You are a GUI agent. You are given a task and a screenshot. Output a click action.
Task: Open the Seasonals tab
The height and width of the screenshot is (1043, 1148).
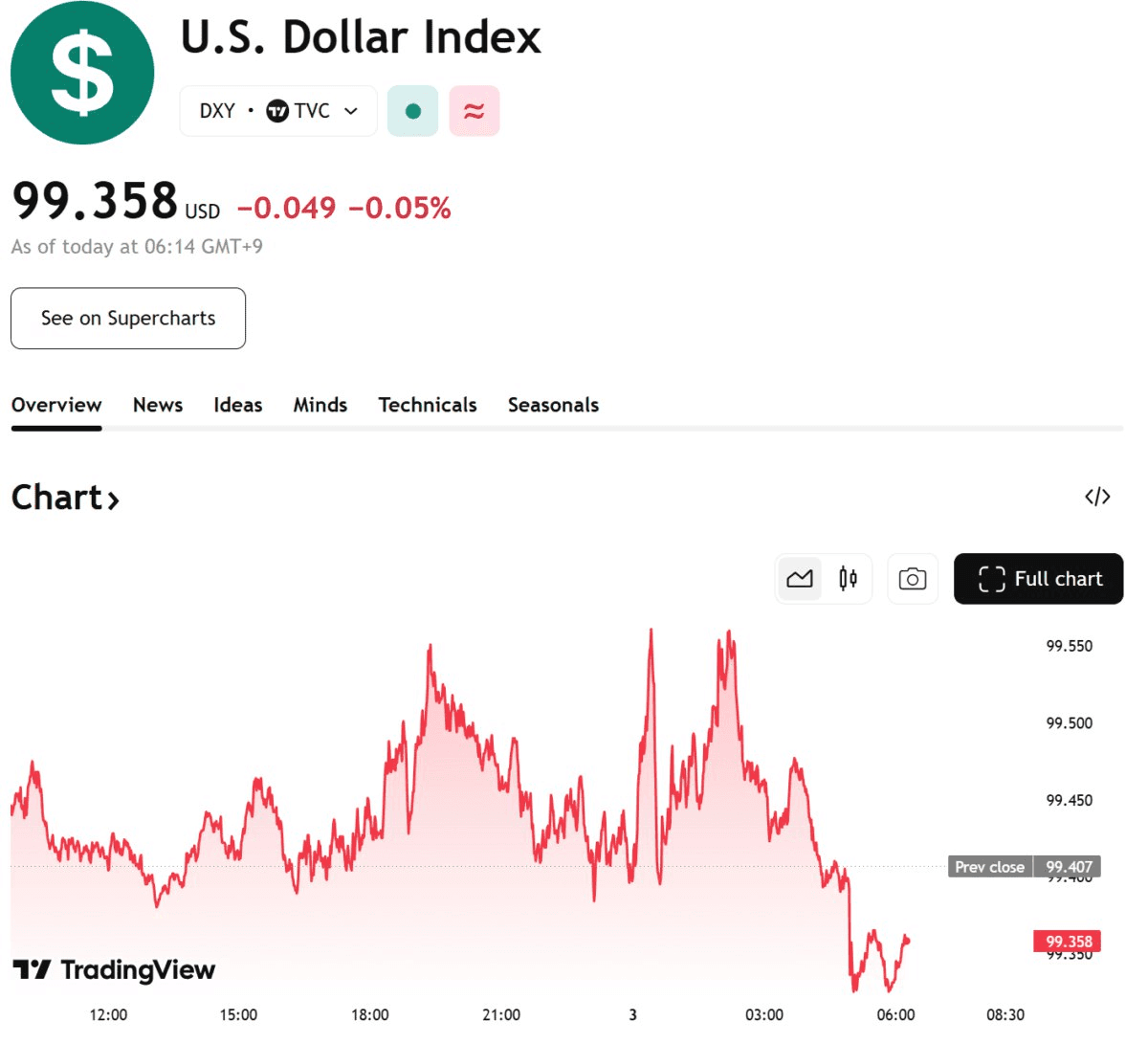[553, 405]
